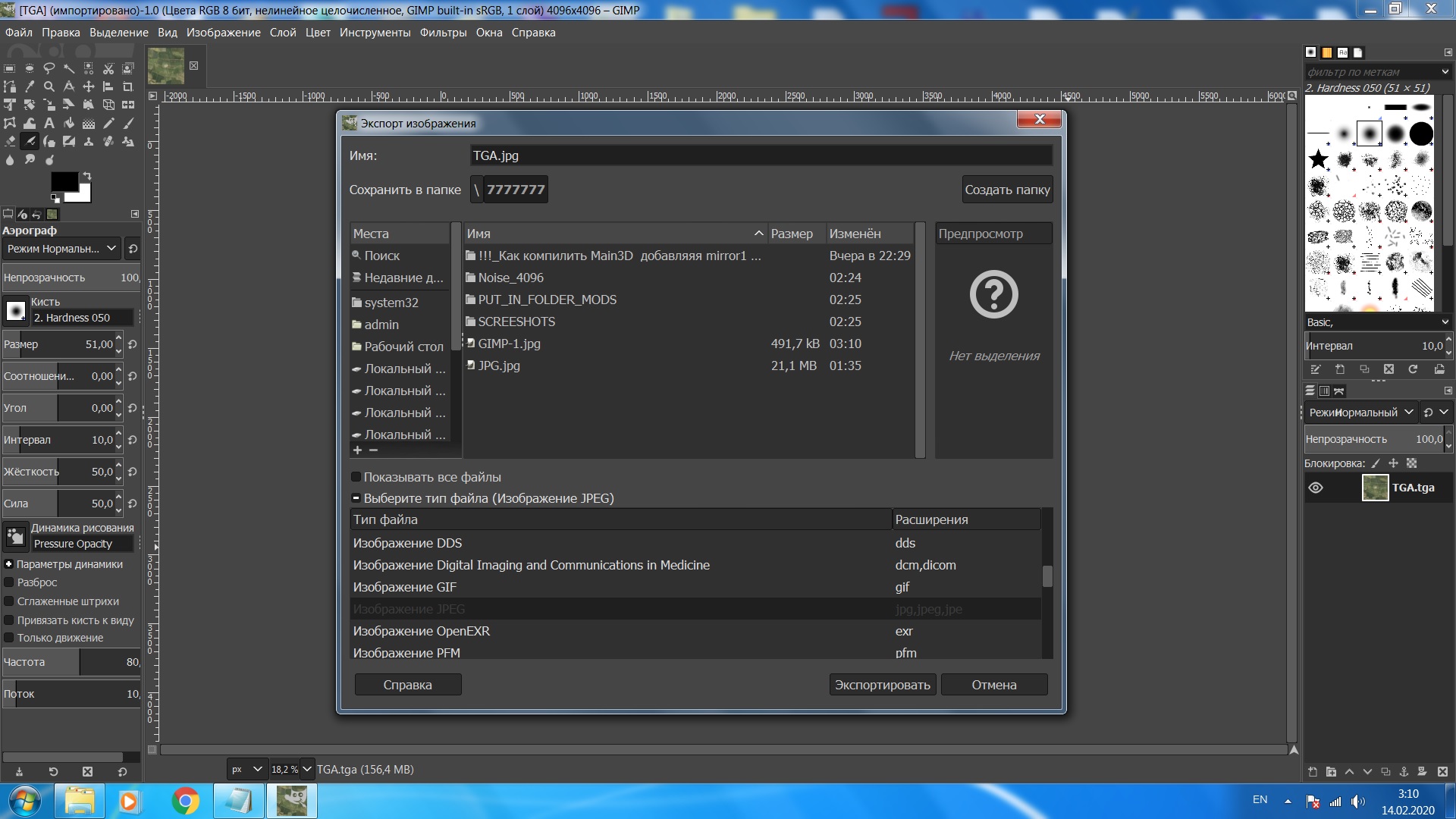Select the Zoom magnifier tool
This screenshot has width=1456, height=819.
coord(49,86)
